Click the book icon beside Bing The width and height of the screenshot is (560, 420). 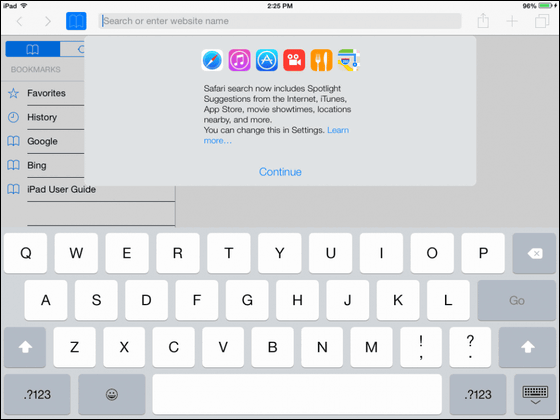coord(14,165)
